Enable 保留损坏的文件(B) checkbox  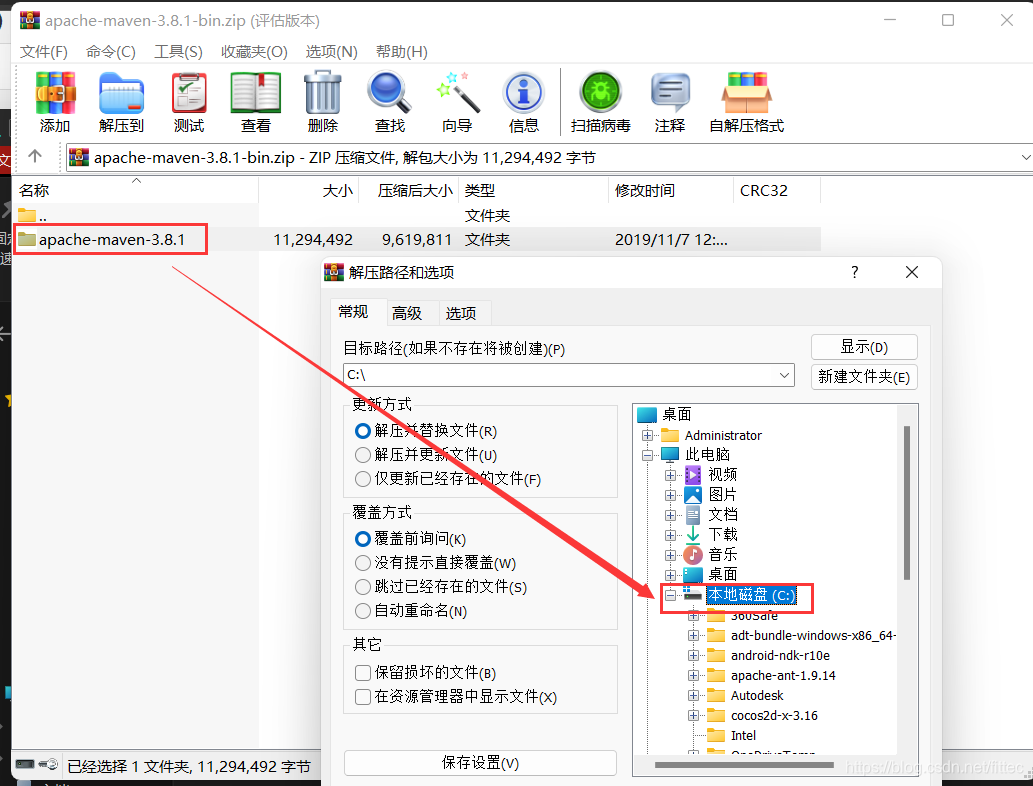coord(362,673)
